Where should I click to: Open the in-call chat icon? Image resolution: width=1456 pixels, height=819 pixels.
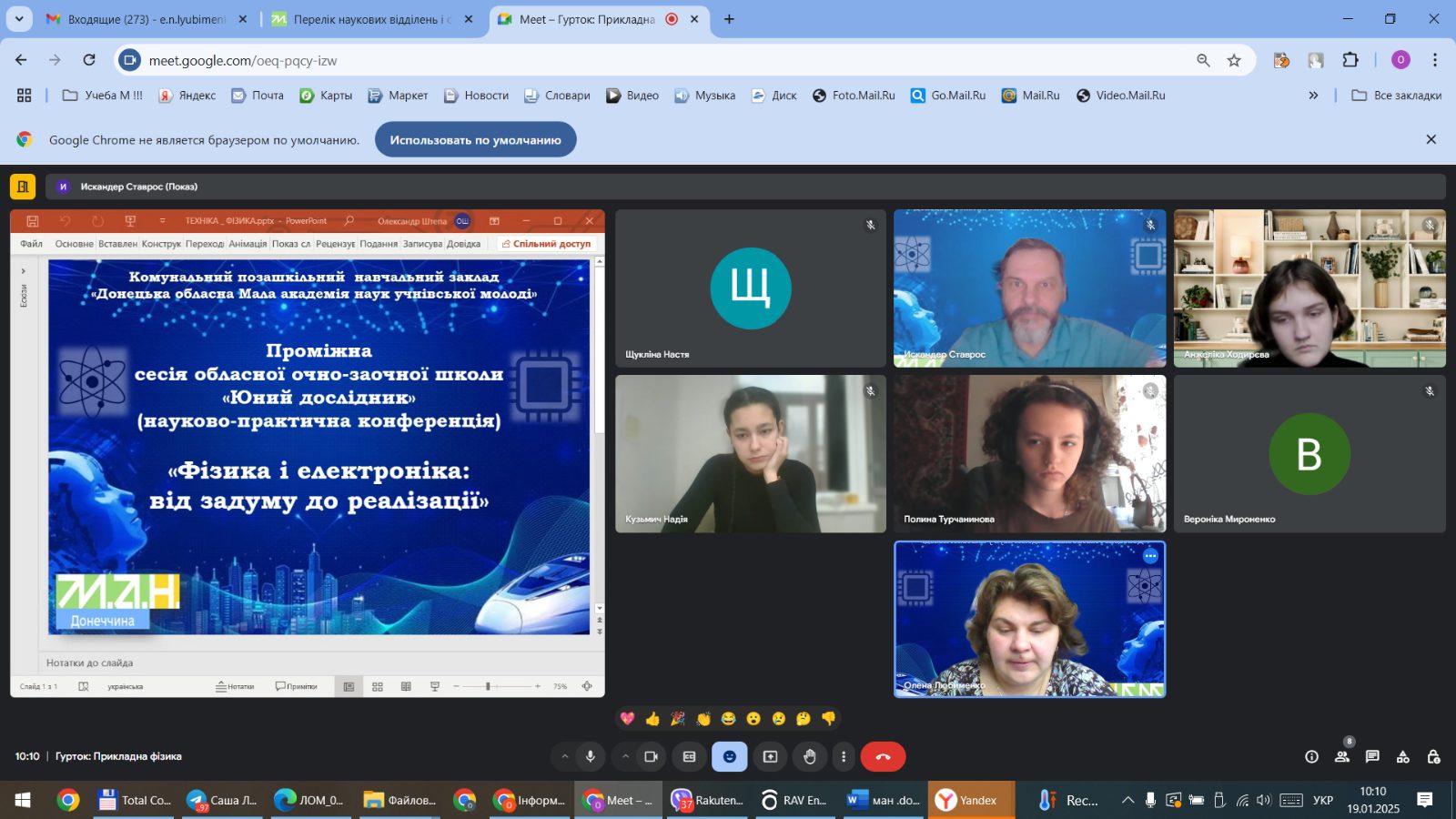pyautogui.click(x=1372, y=756)
